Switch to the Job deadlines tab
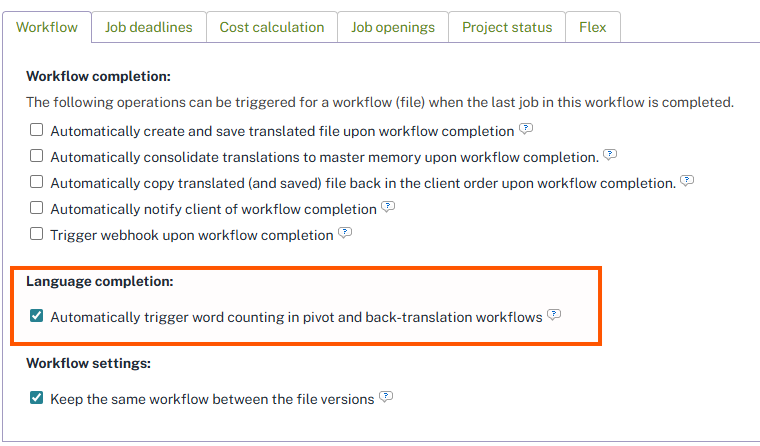 (x=148, y=27)
